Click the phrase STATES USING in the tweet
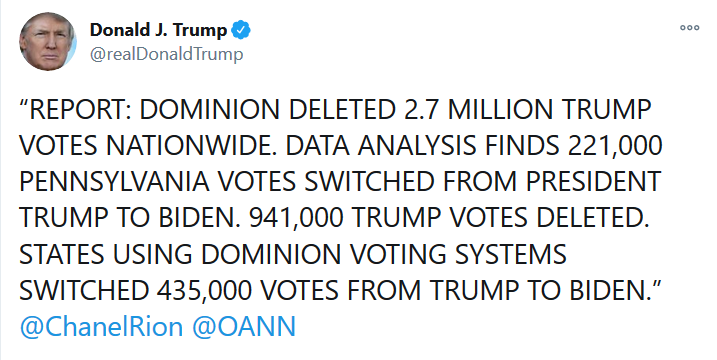This screenshot has height=360, width=717. click(106, 254)
